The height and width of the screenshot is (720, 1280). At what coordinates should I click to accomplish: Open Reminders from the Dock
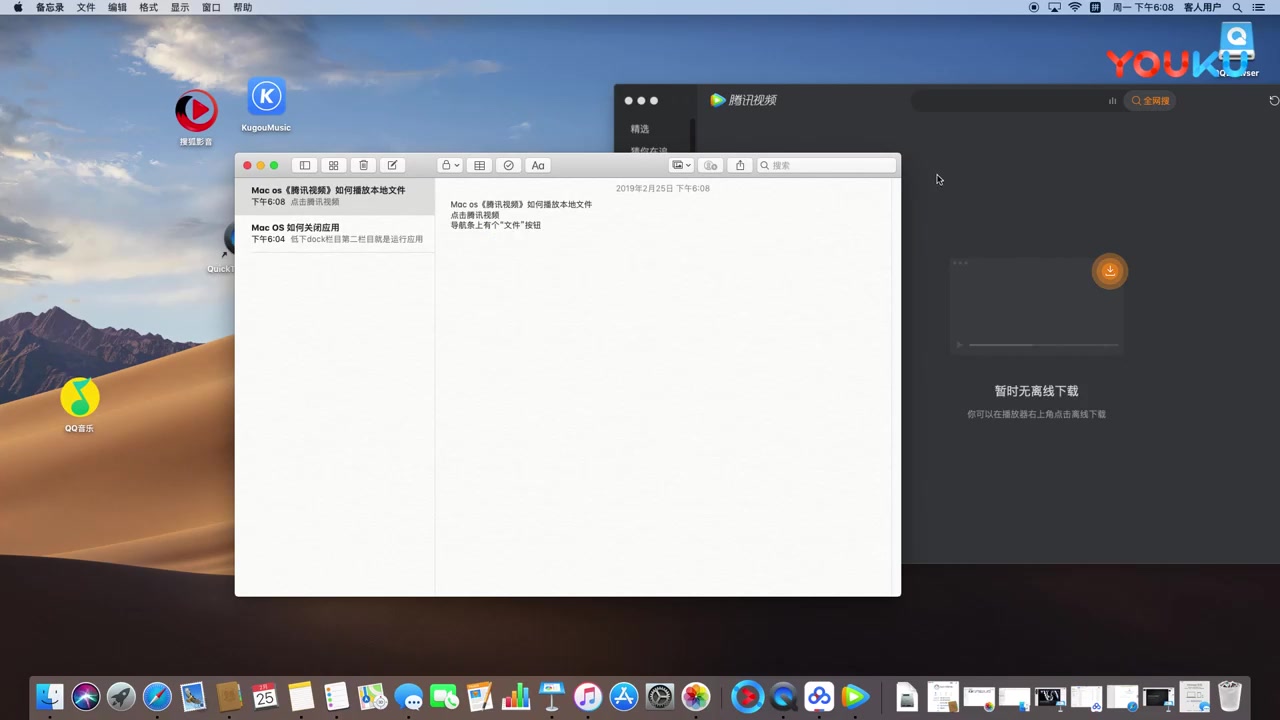tap(337, 696)
